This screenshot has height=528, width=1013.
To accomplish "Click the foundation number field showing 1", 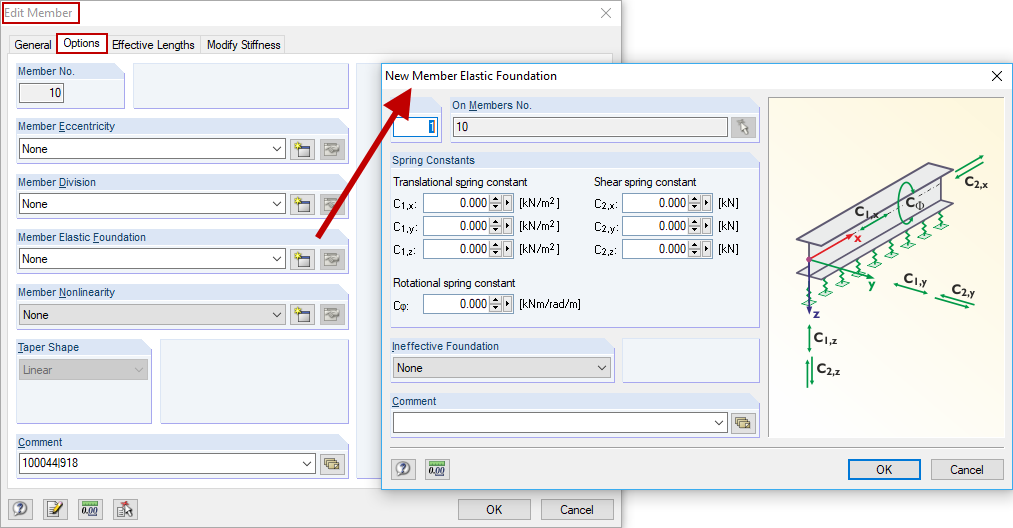I will 415,127.
